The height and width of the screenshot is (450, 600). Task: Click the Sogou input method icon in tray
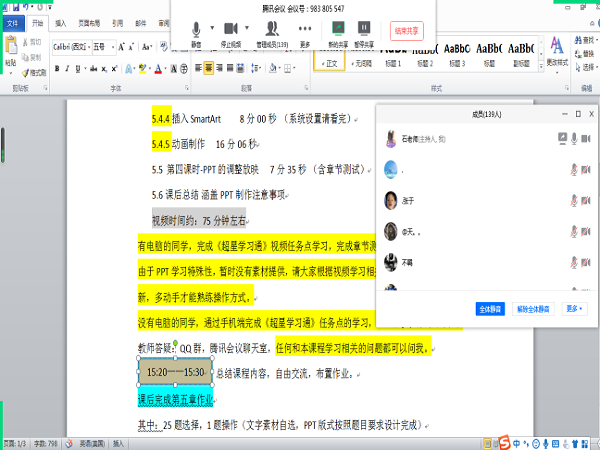point(506,442)
